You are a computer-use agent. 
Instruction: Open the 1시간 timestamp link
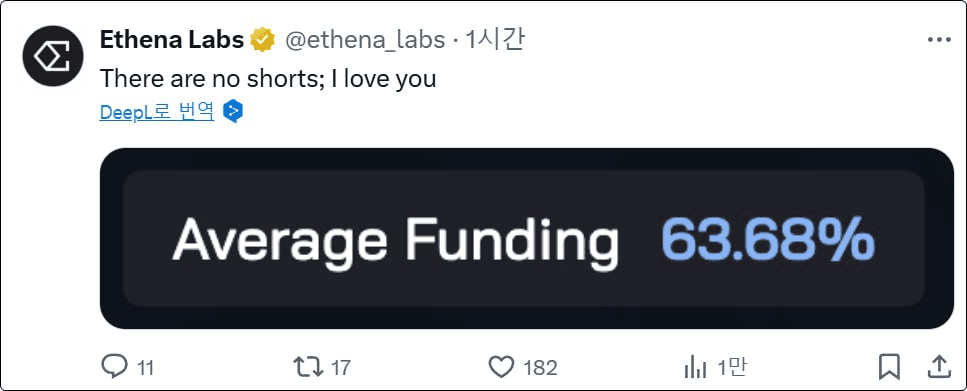pos(495,40)
